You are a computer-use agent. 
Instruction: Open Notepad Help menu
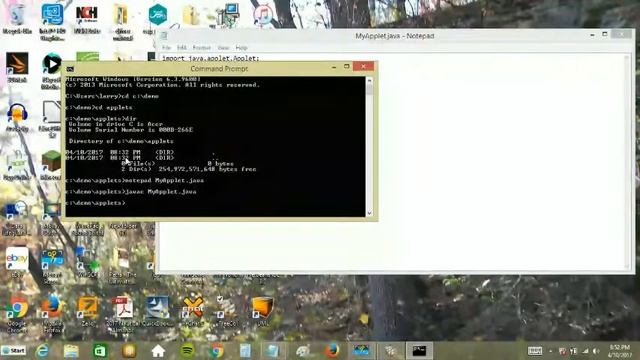point(241,48)
